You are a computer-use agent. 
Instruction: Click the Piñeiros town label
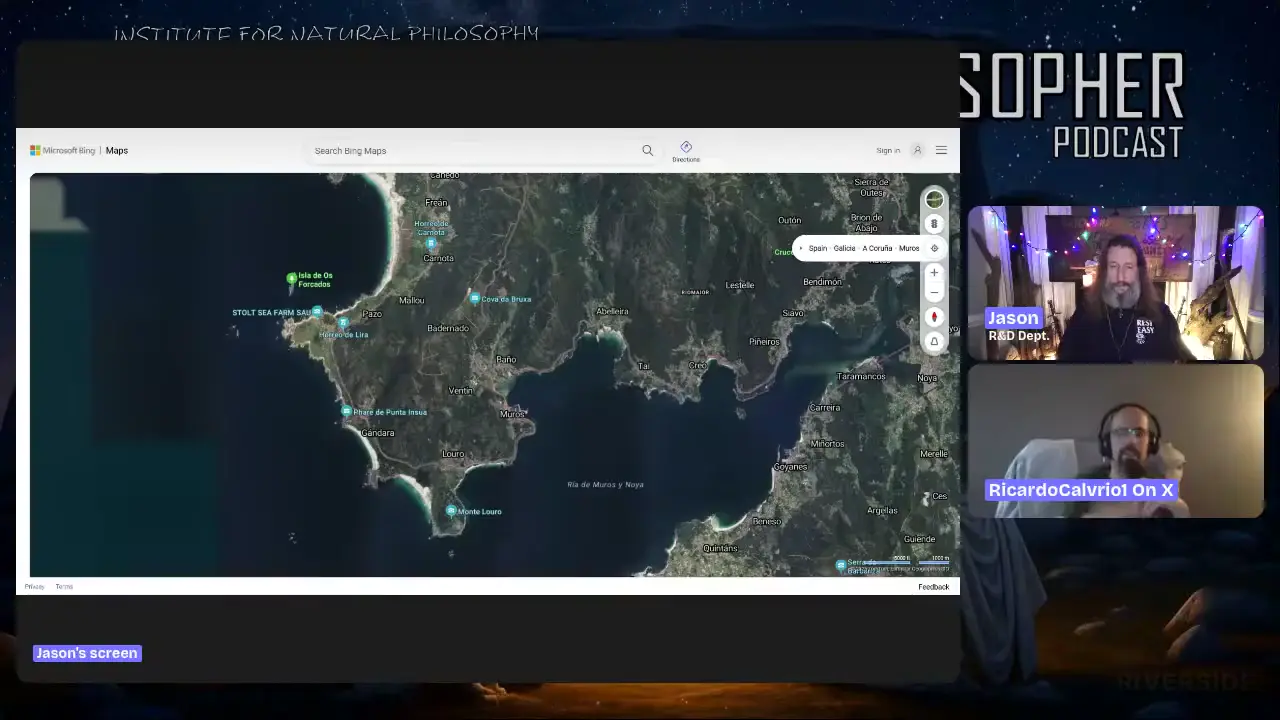(x=764, y=342)
